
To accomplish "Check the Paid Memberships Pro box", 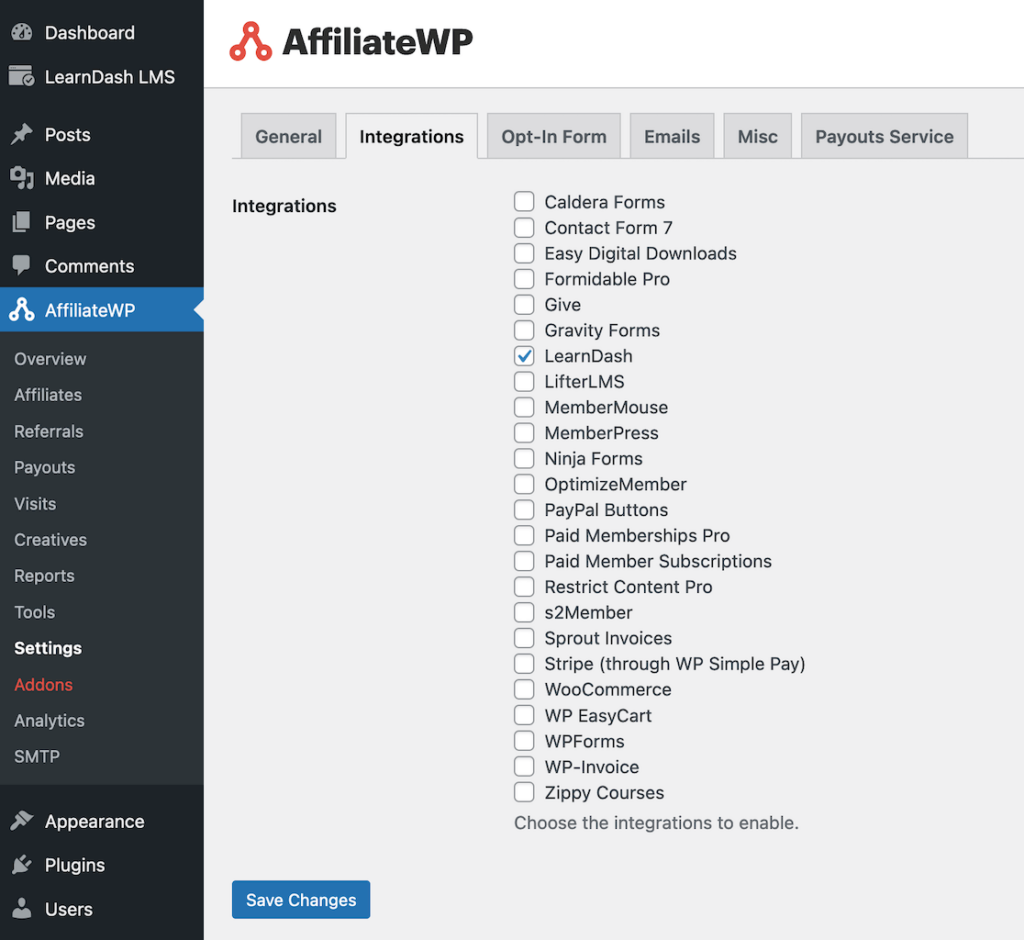I will click(x=524, y=536).
